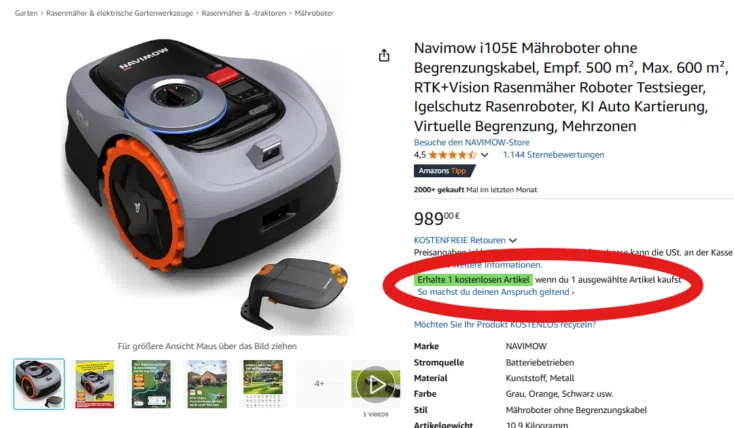
Task: Open 1.144 Sternebewertungen reviews link
Action: click(553, 155)
